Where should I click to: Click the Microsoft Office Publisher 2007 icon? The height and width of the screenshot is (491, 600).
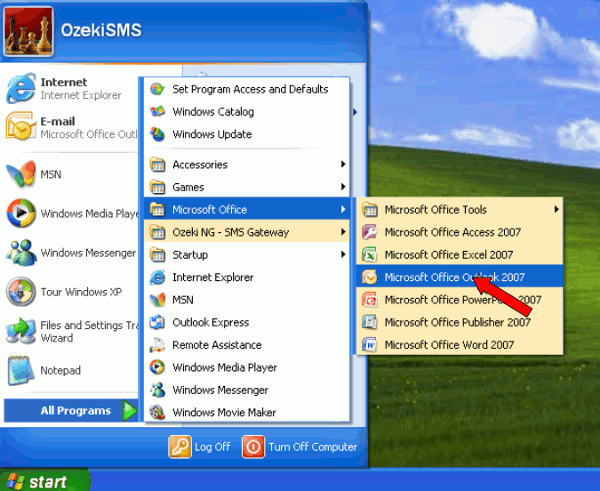tap(370, 322)
